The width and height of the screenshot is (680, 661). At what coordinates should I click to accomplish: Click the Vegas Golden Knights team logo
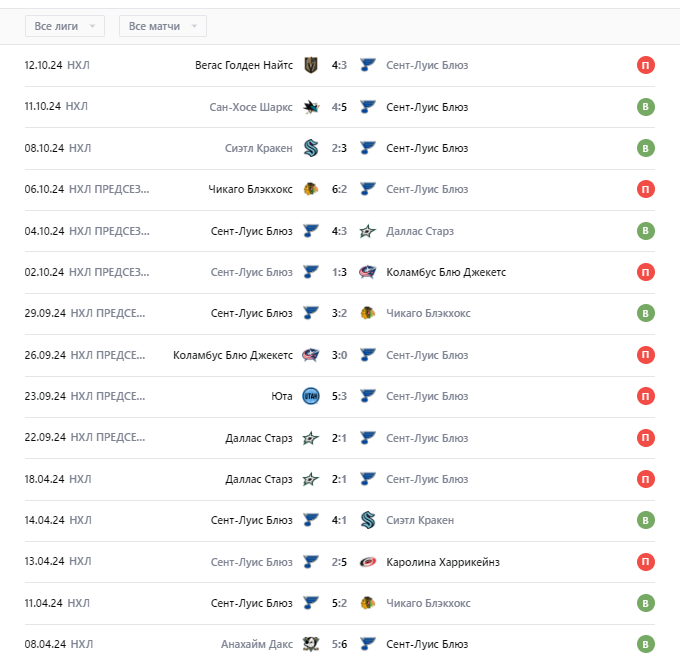[311, 66]
